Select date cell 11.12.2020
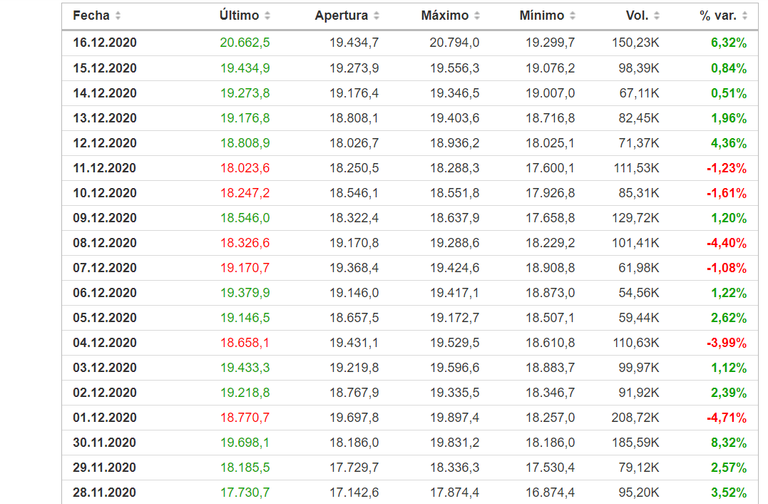The height and width of the screenshot is (504, 768). point(105,168)
